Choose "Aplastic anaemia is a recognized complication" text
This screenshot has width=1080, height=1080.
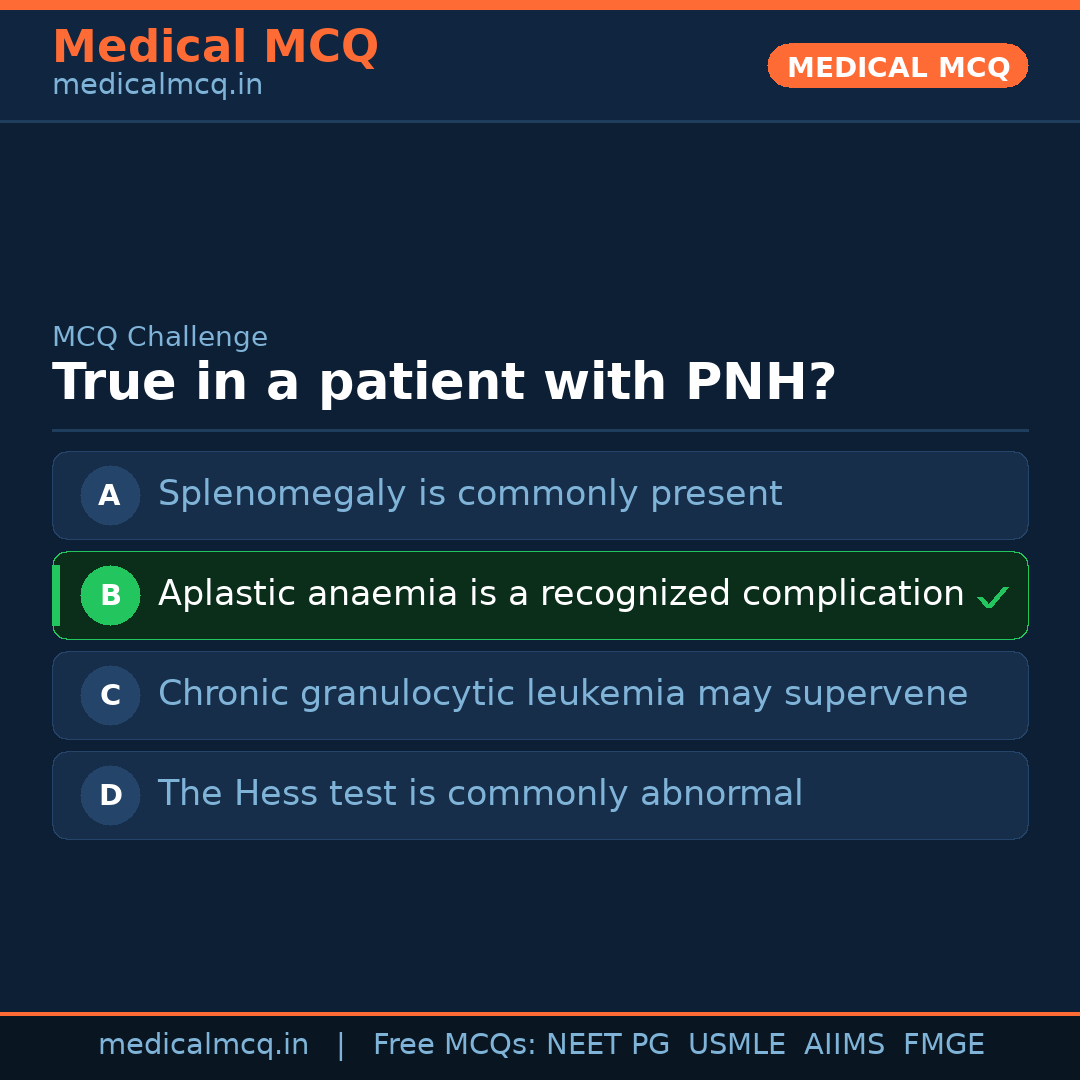point(561,594)
